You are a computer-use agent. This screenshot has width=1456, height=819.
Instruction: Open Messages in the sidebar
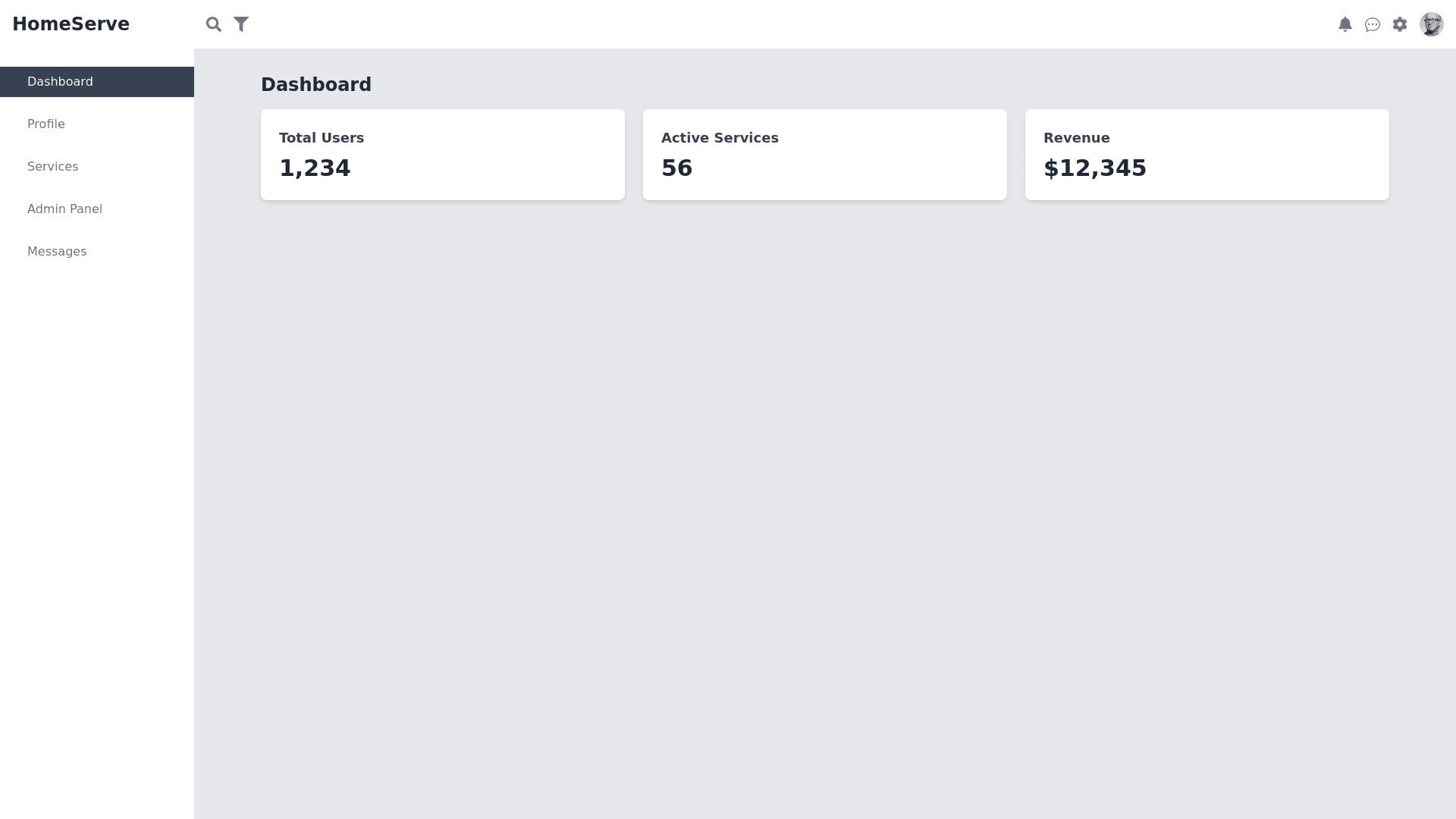57,252
